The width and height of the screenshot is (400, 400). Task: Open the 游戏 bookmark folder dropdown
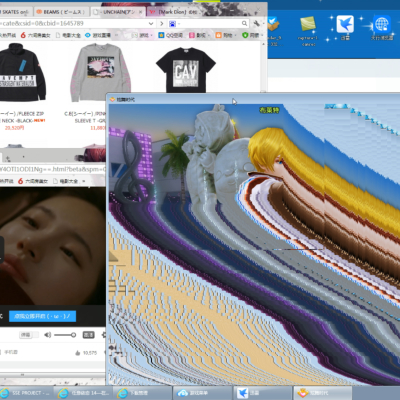click(142, 35)
